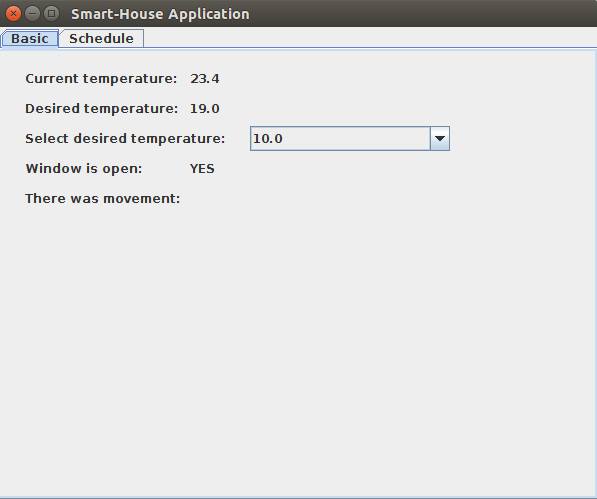Switch to the Schedule tab
The height and width of the screenshot is (499, 597).
tap(101, 38)
